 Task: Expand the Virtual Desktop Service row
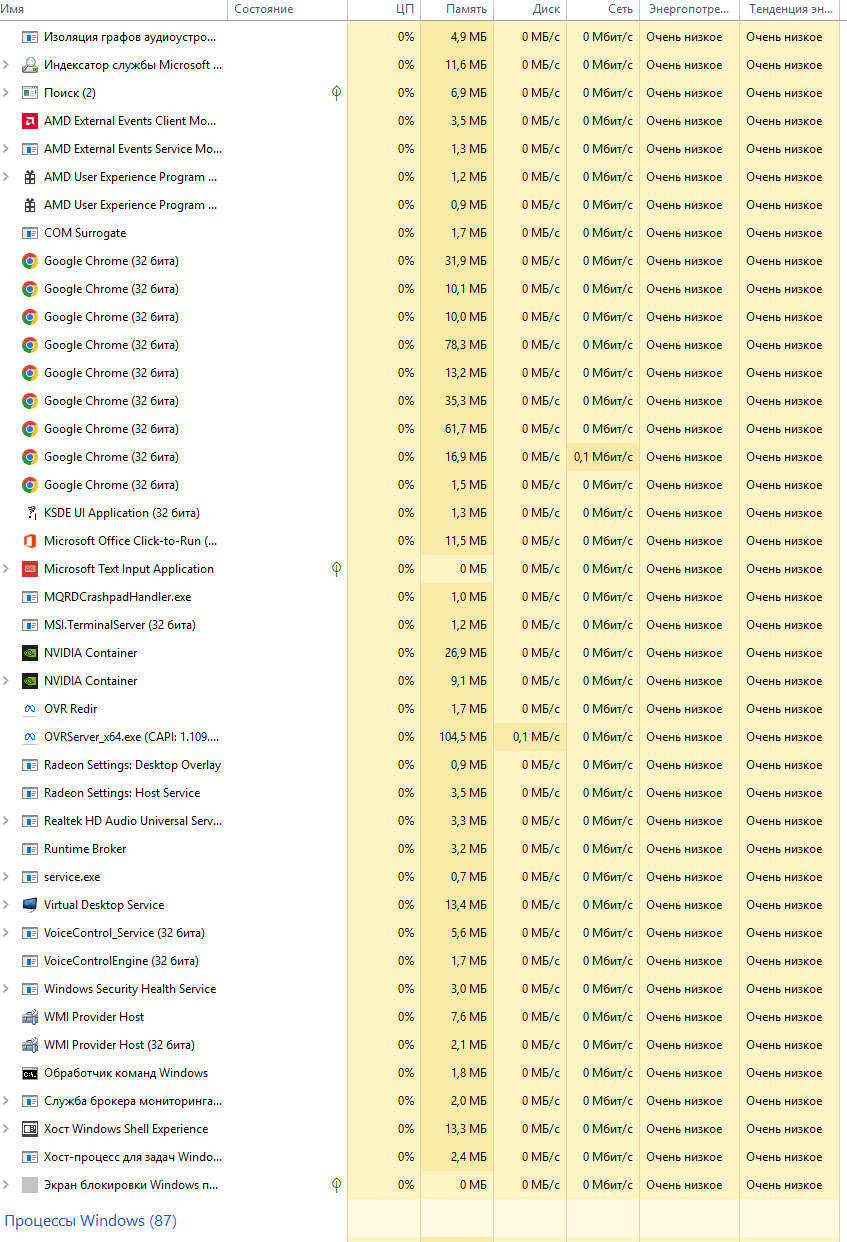(x=7, y=905)
